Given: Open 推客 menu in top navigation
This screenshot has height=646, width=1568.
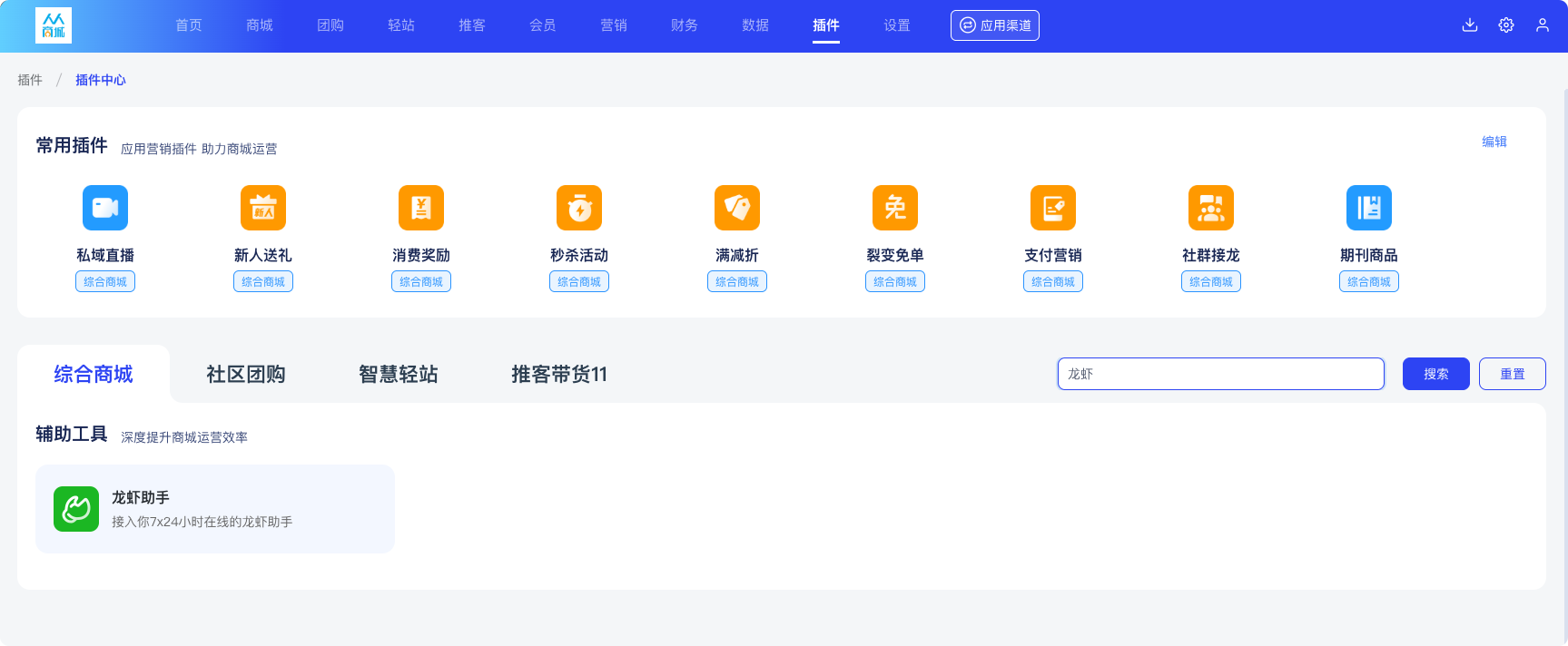Looking at the screenshot, I should pyautogui.click(x=472, y=25).
